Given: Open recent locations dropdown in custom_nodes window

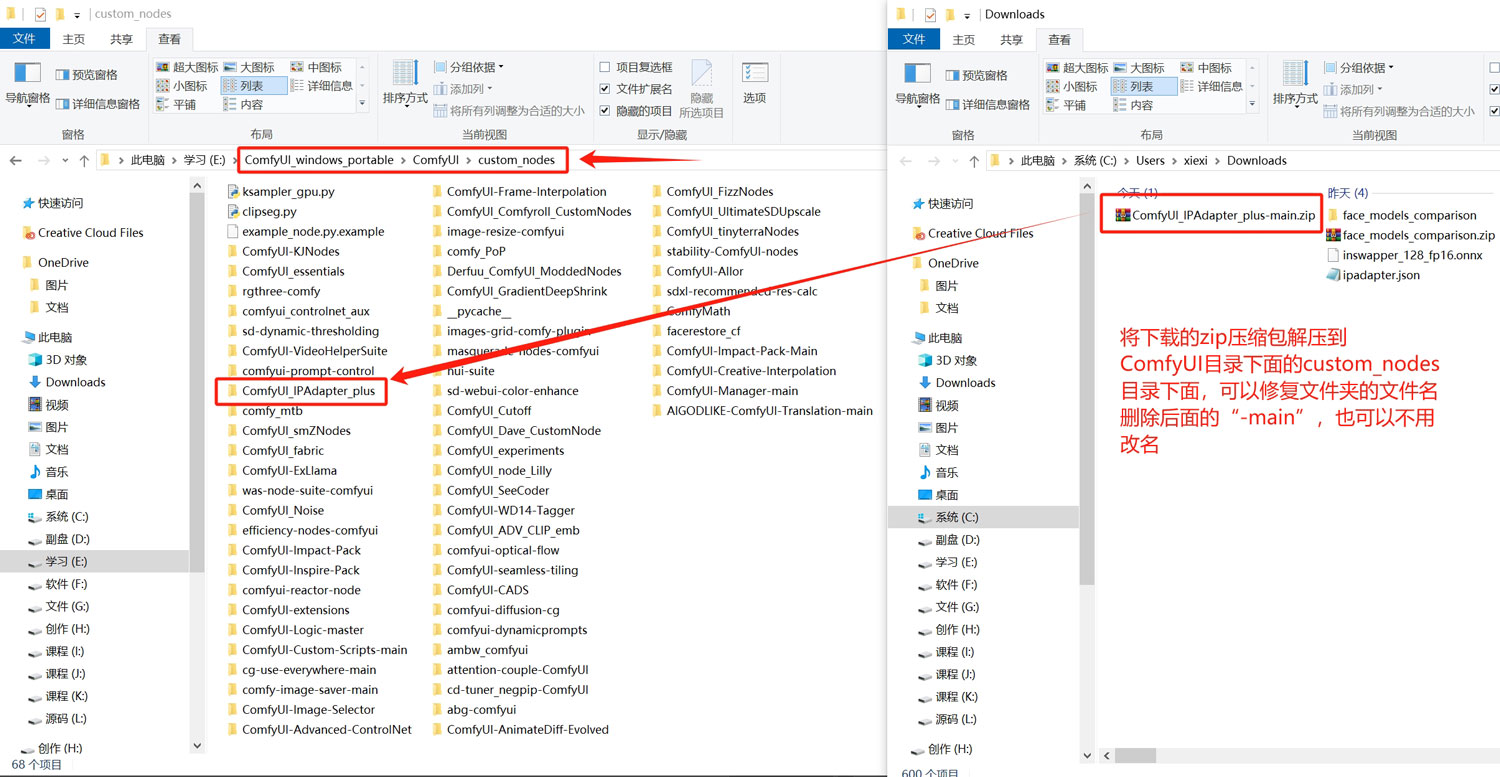Looking at the screenshot, I should click(x=66, y=160).
